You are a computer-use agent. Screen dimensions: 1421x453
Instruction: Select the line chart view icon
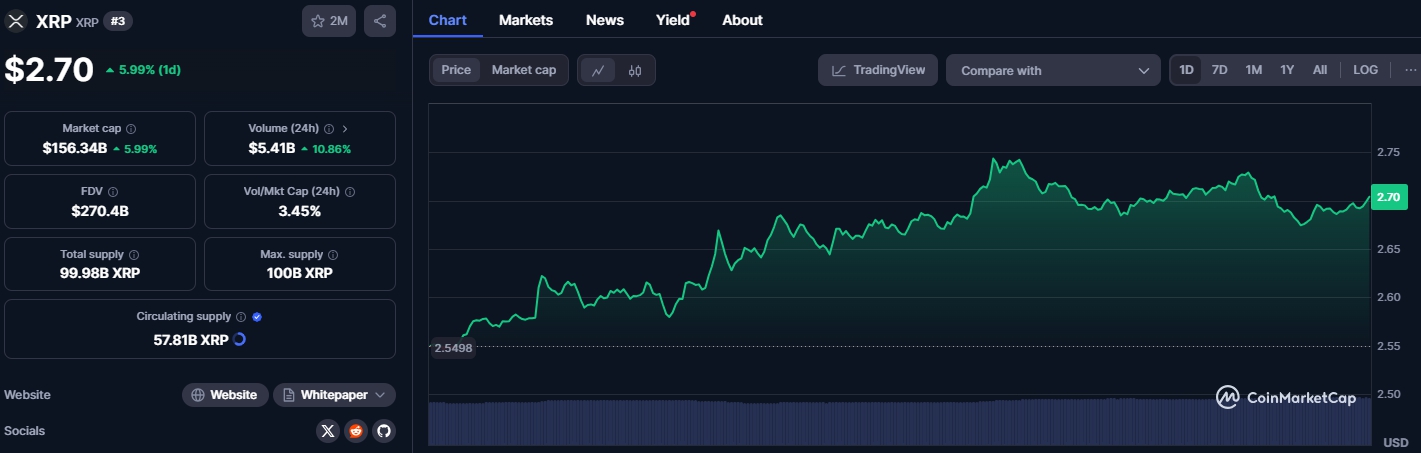pos(598,70)
